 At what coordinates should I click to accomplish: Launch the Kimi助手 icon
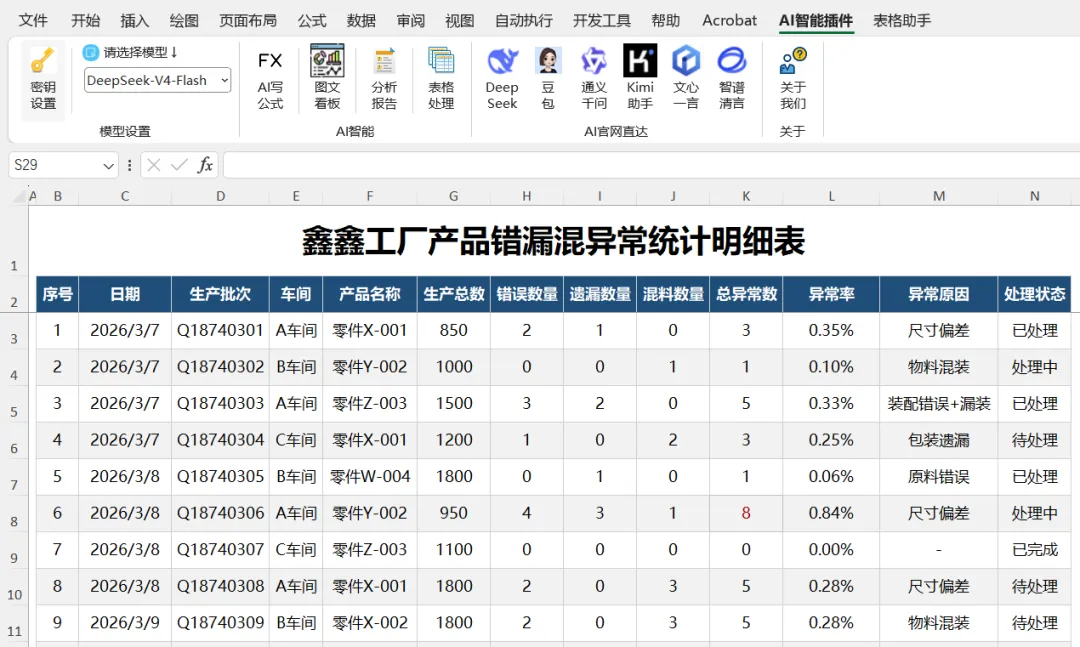pos(640,61)
